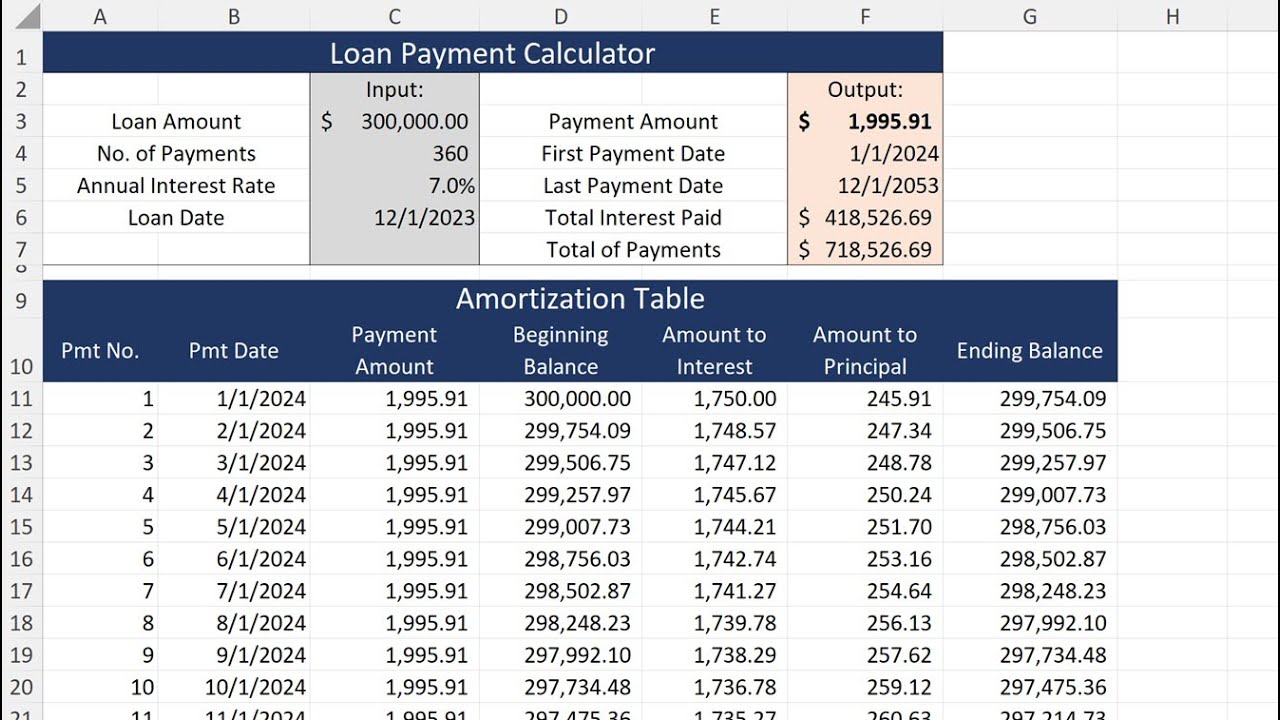
Task: Click ending balance 299,754.09 in payment 1 row
Action: 1030,399
